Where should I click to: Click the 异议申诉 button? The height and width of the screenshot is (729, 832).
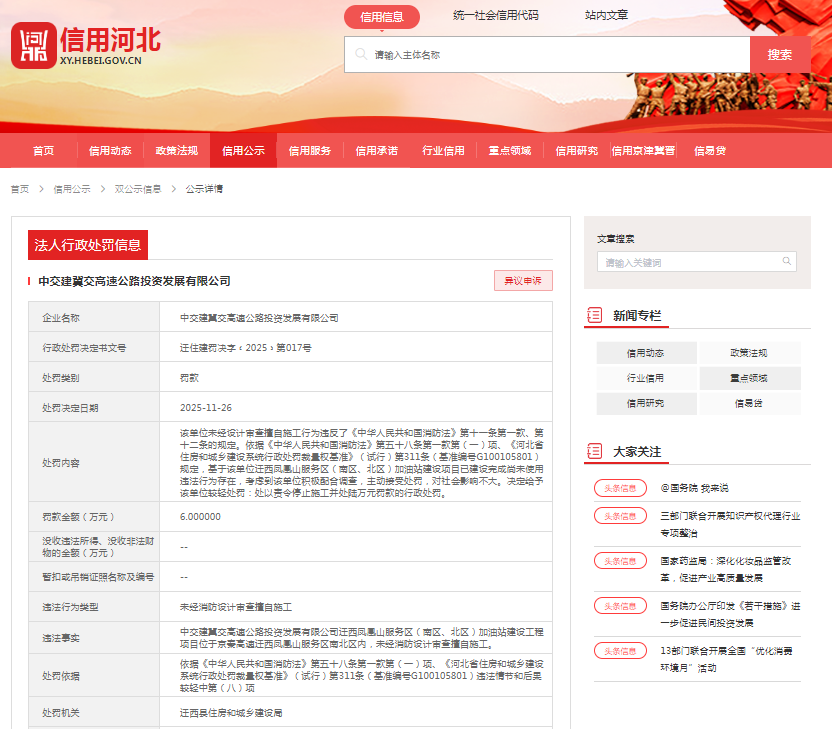pyautogui.click(x=523, y=281)
